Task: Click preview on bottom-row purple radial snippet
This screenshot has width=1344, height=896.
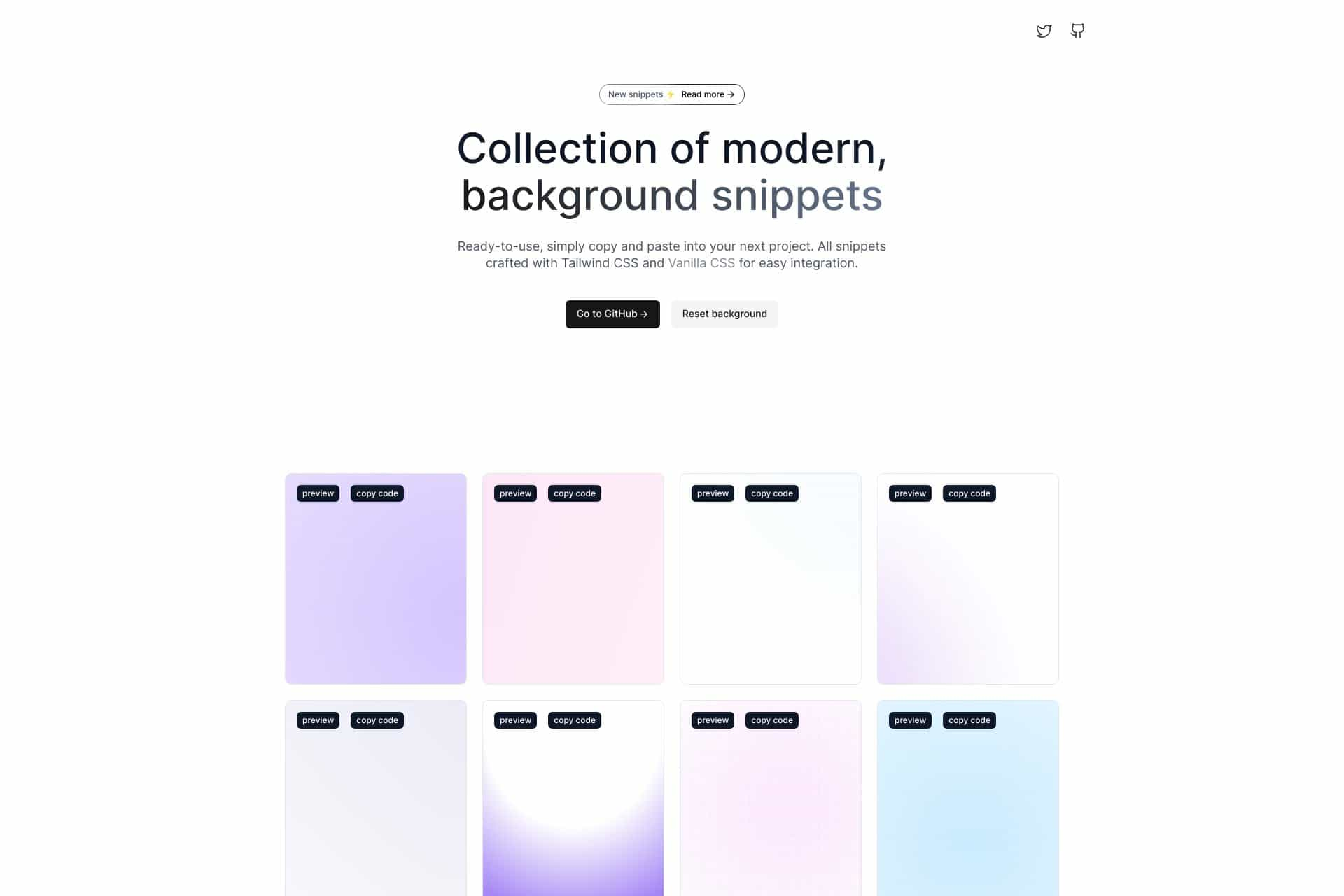Action: [x=516, y=720]
